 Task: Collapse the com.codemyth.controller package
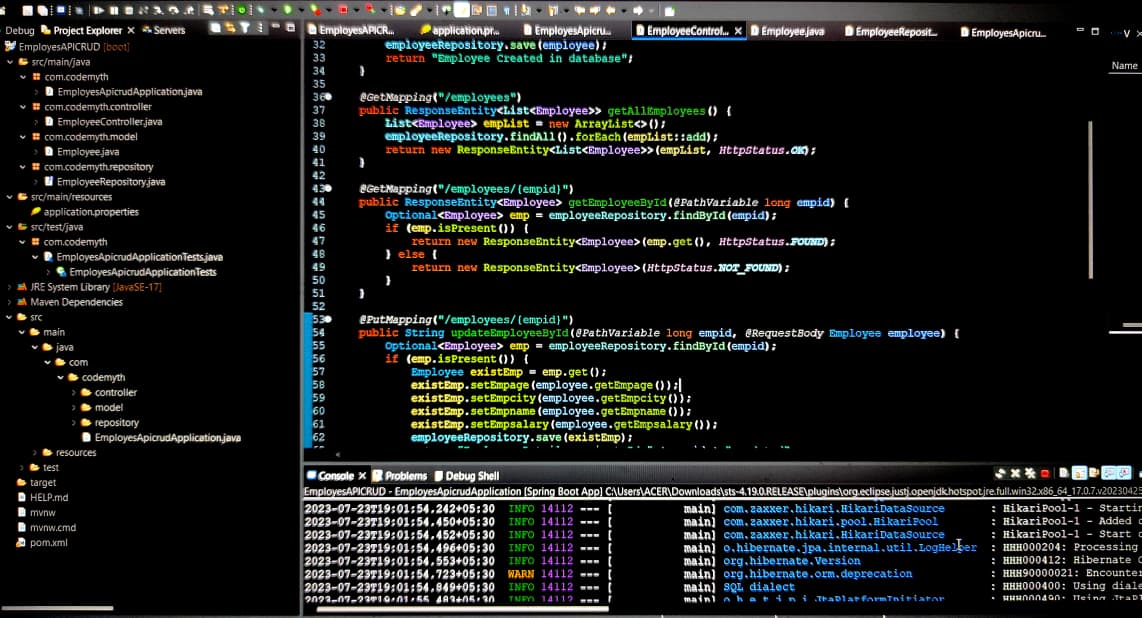click(x=23, y=107)
